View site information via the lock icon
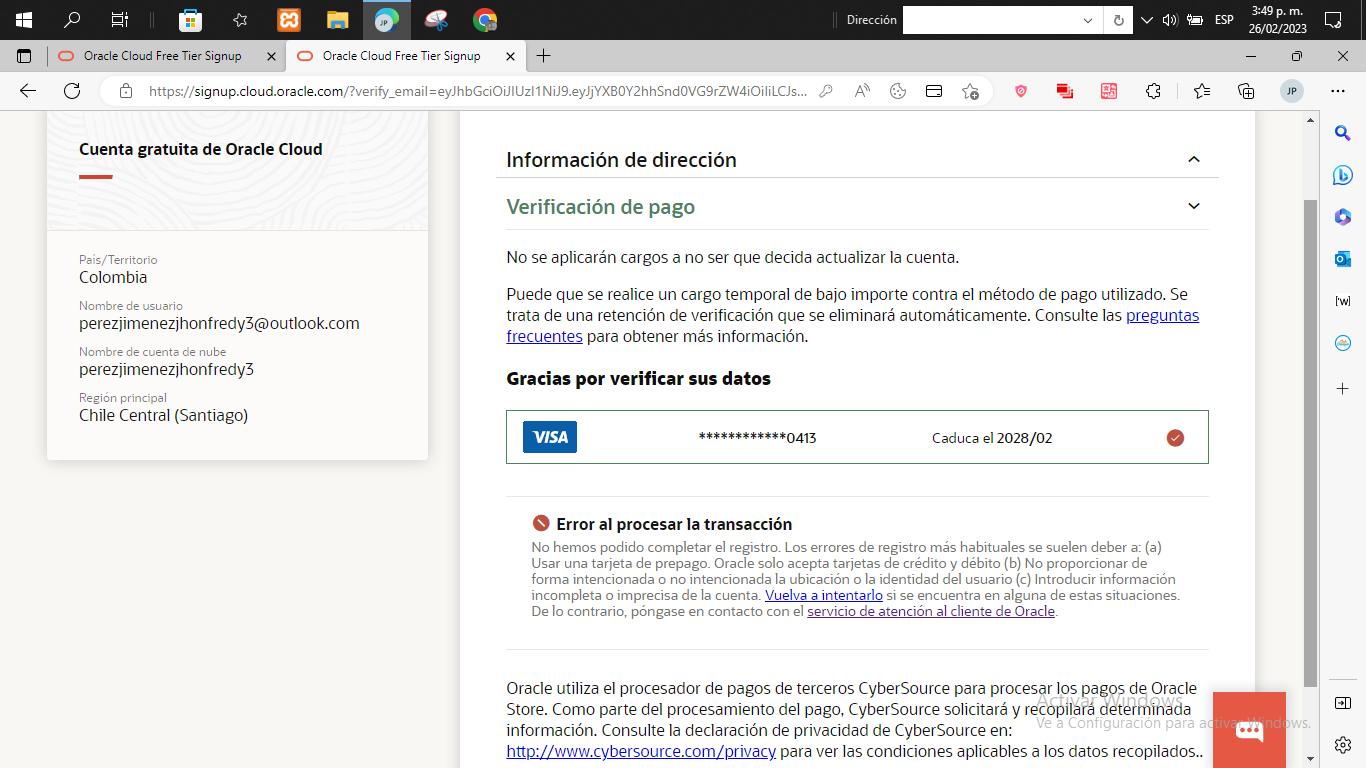This screenshot has width=1366, height=768. (126, 91)
